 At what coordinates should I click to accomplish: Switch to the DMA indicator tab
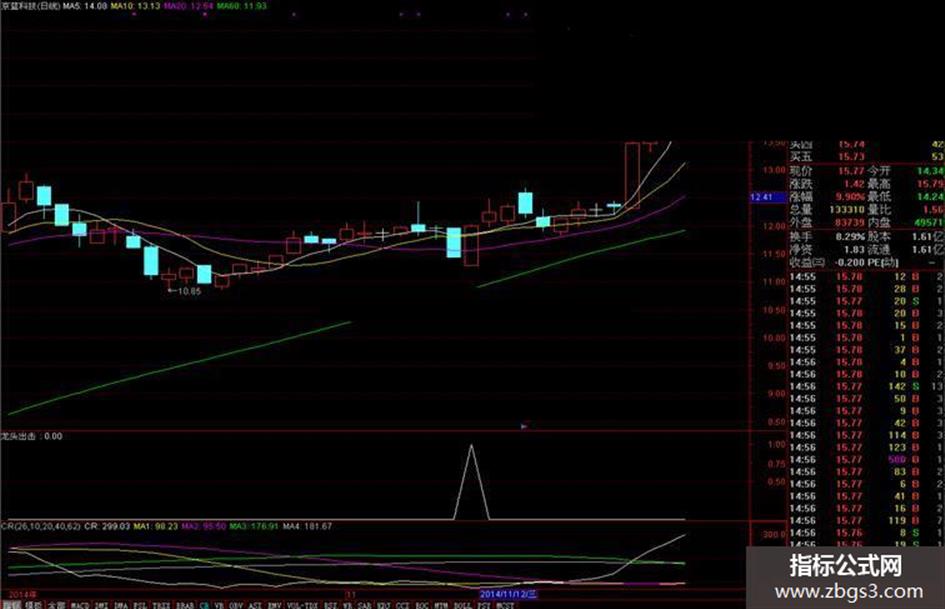[121, 605]
